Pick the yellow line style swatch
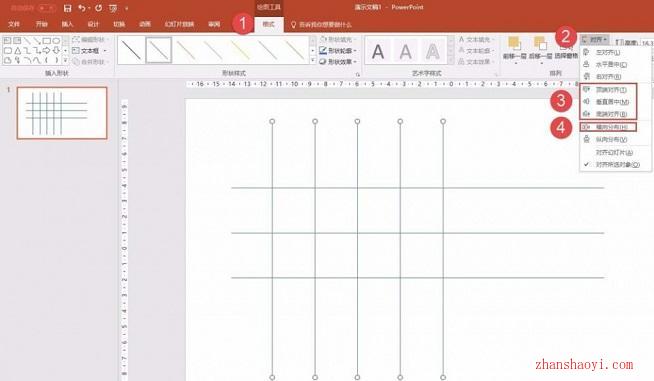 coord(240,50)
